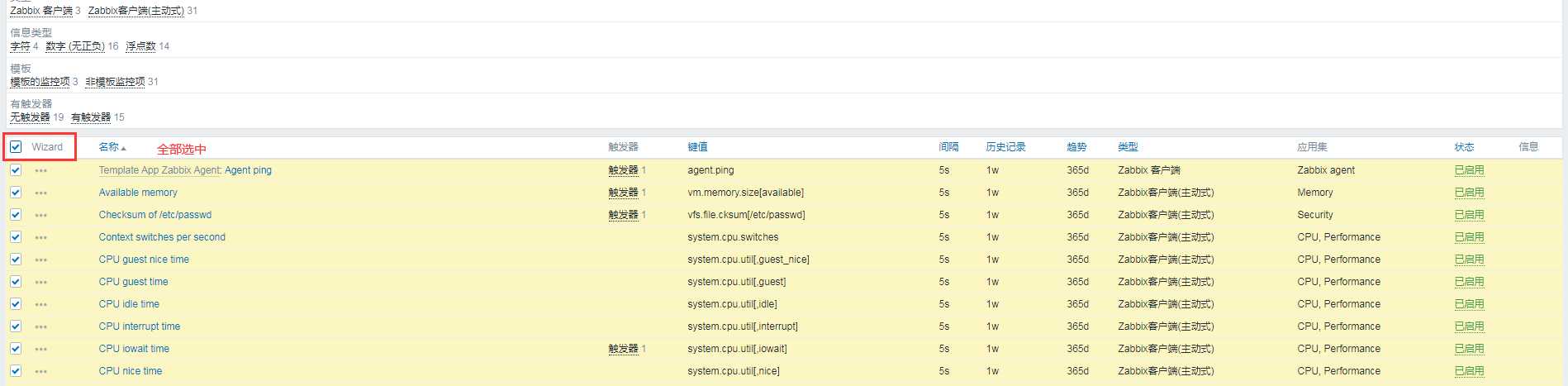Screen dimensions: 1568x386
Task: Show 触发器 for Checksum of /etc/passwd row
Action: click(623, 215)
